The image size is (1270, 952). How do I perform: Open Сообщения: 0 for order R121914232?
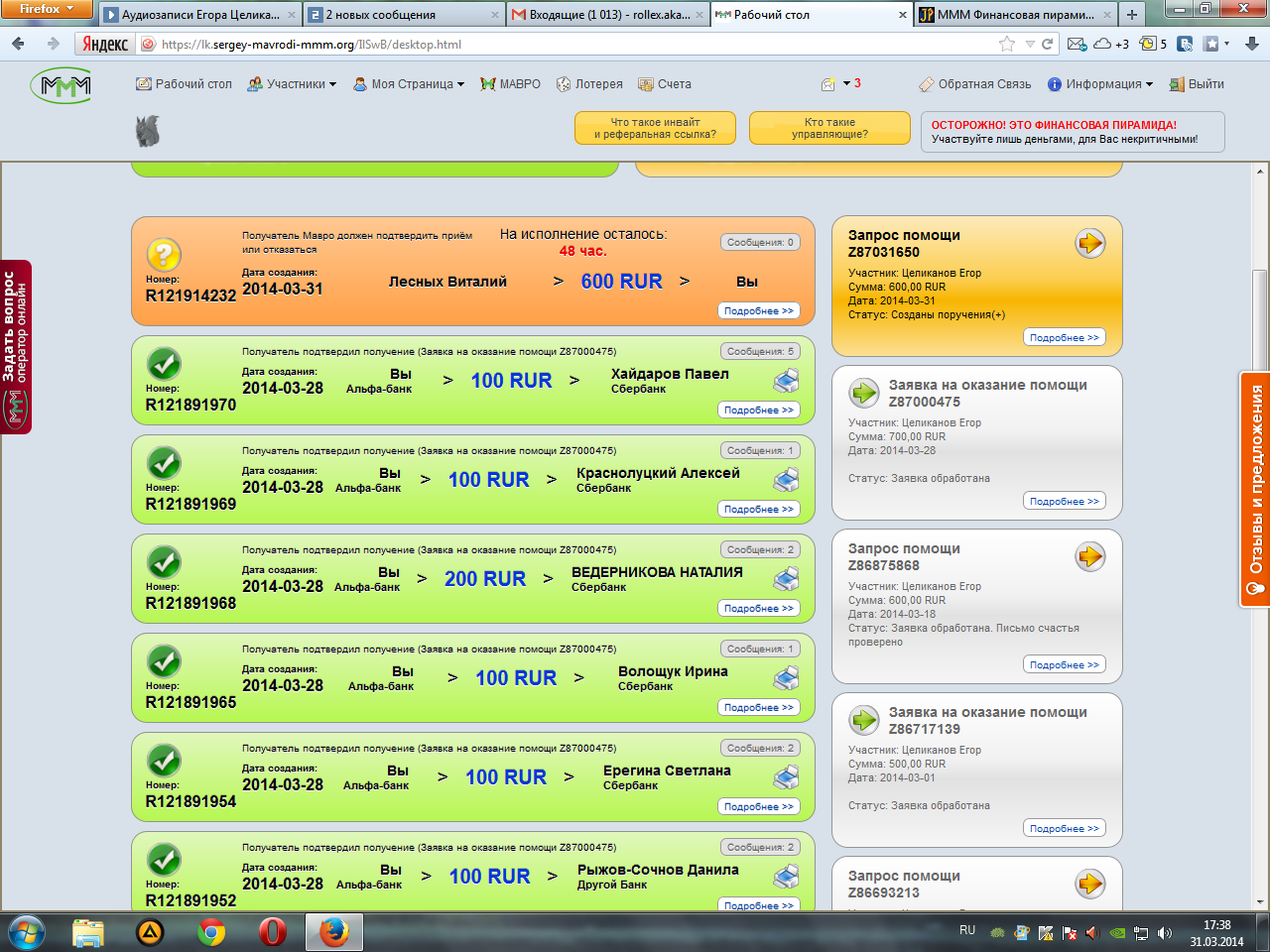pyautogui.click(x=760, y=242)
